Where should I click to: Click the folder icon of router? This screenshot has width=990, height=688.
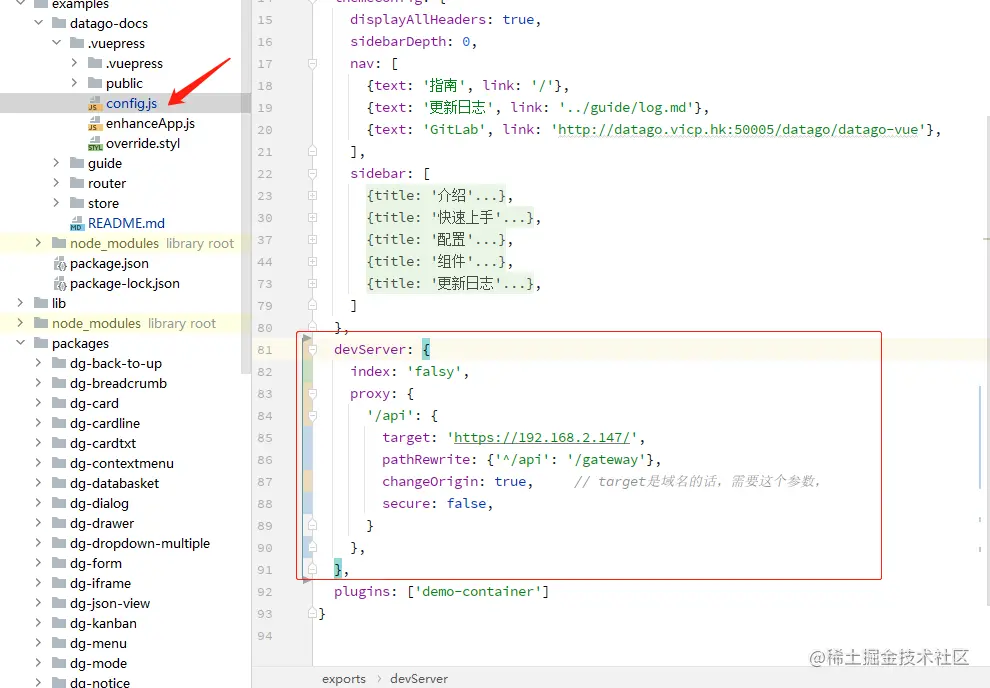coord(76,183)
